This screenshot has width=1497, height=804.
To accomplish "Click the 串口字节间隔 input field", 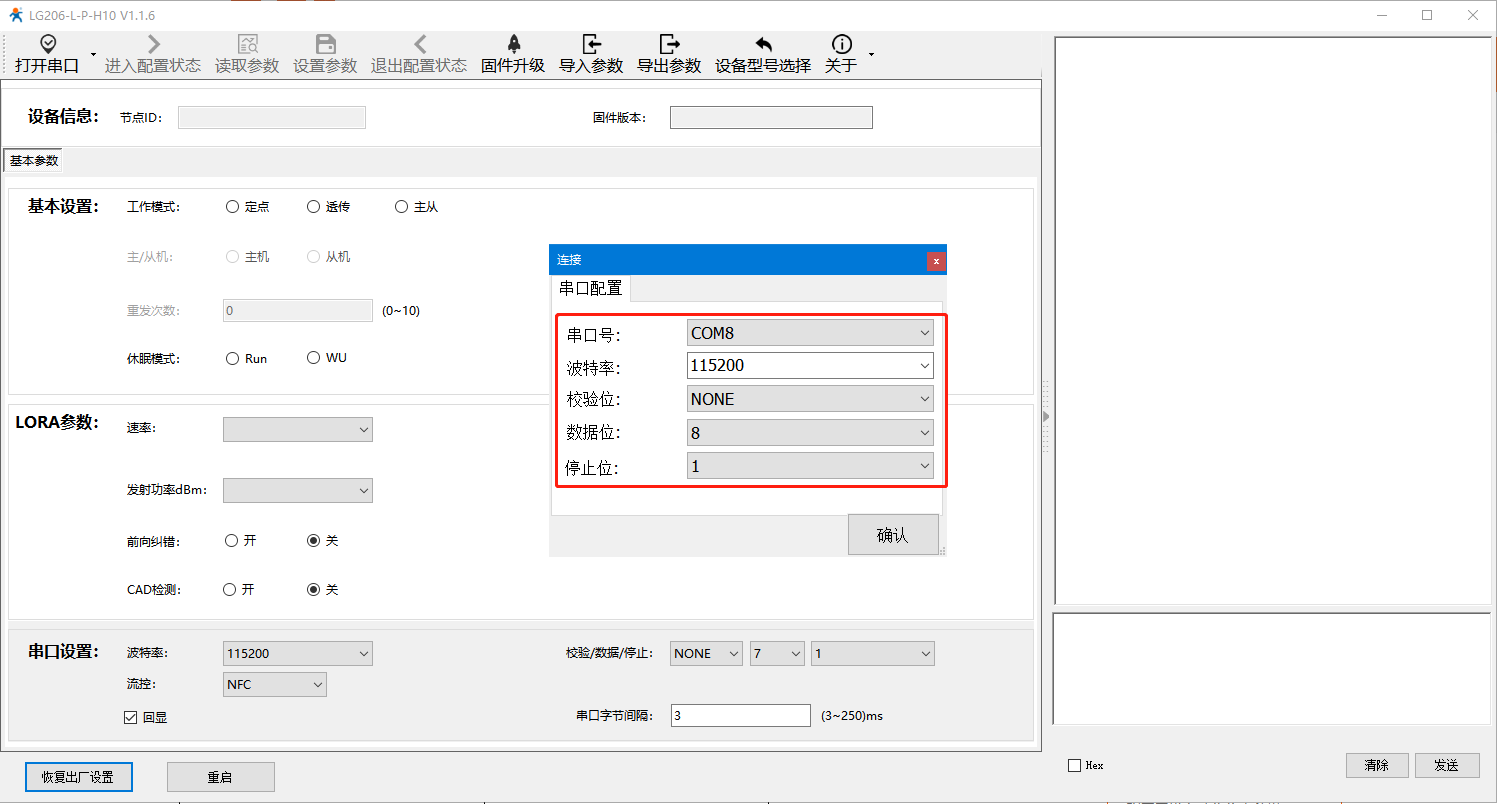I will pyautogui.click(x=740, y=716).
